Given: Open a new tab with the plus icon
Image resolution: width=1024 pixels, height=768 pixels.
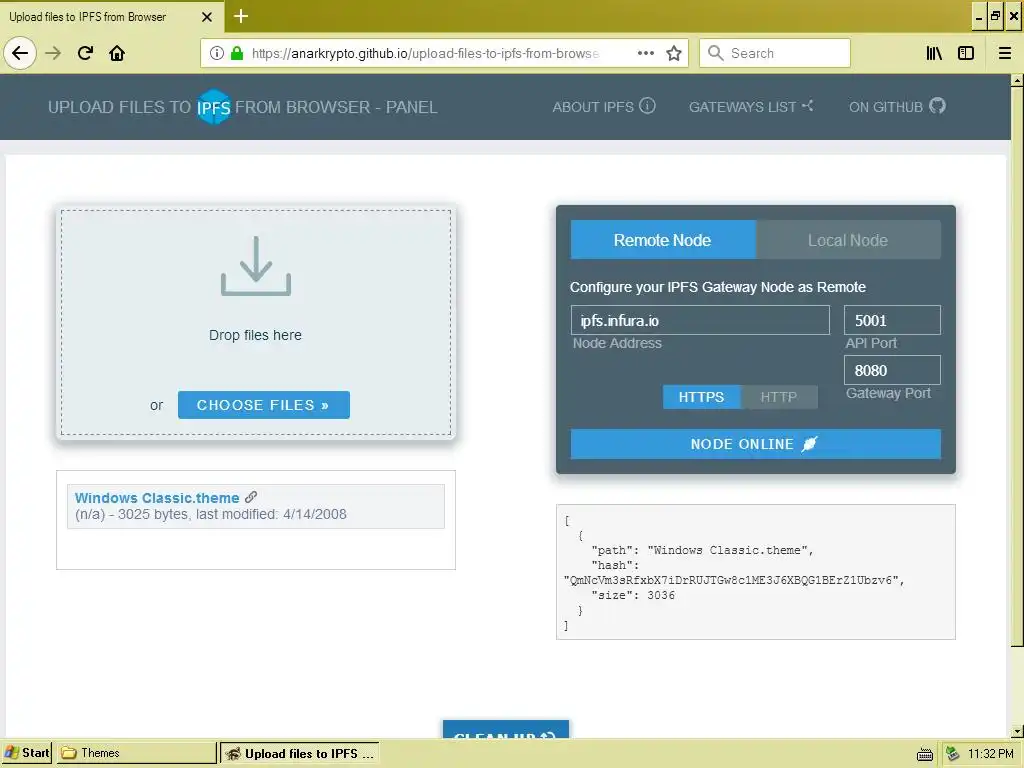Looking at the screenshot, I should 241,16.
